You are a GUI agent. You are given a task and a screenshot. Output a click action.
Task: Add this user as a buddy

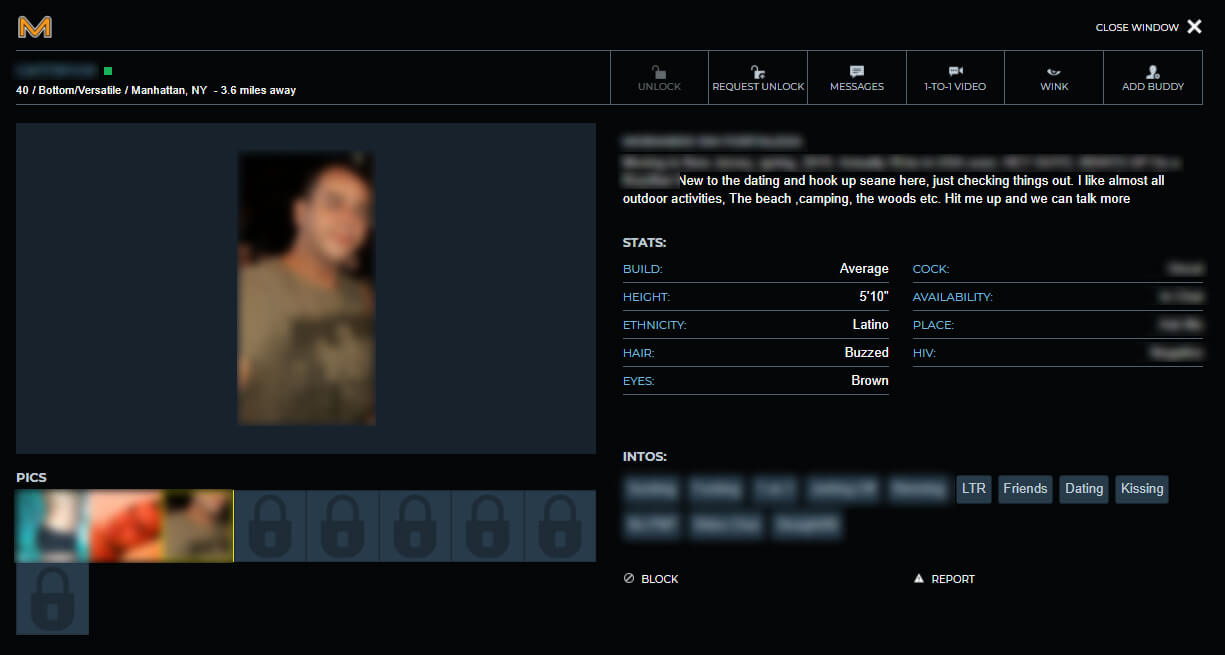pos(1153,78)
